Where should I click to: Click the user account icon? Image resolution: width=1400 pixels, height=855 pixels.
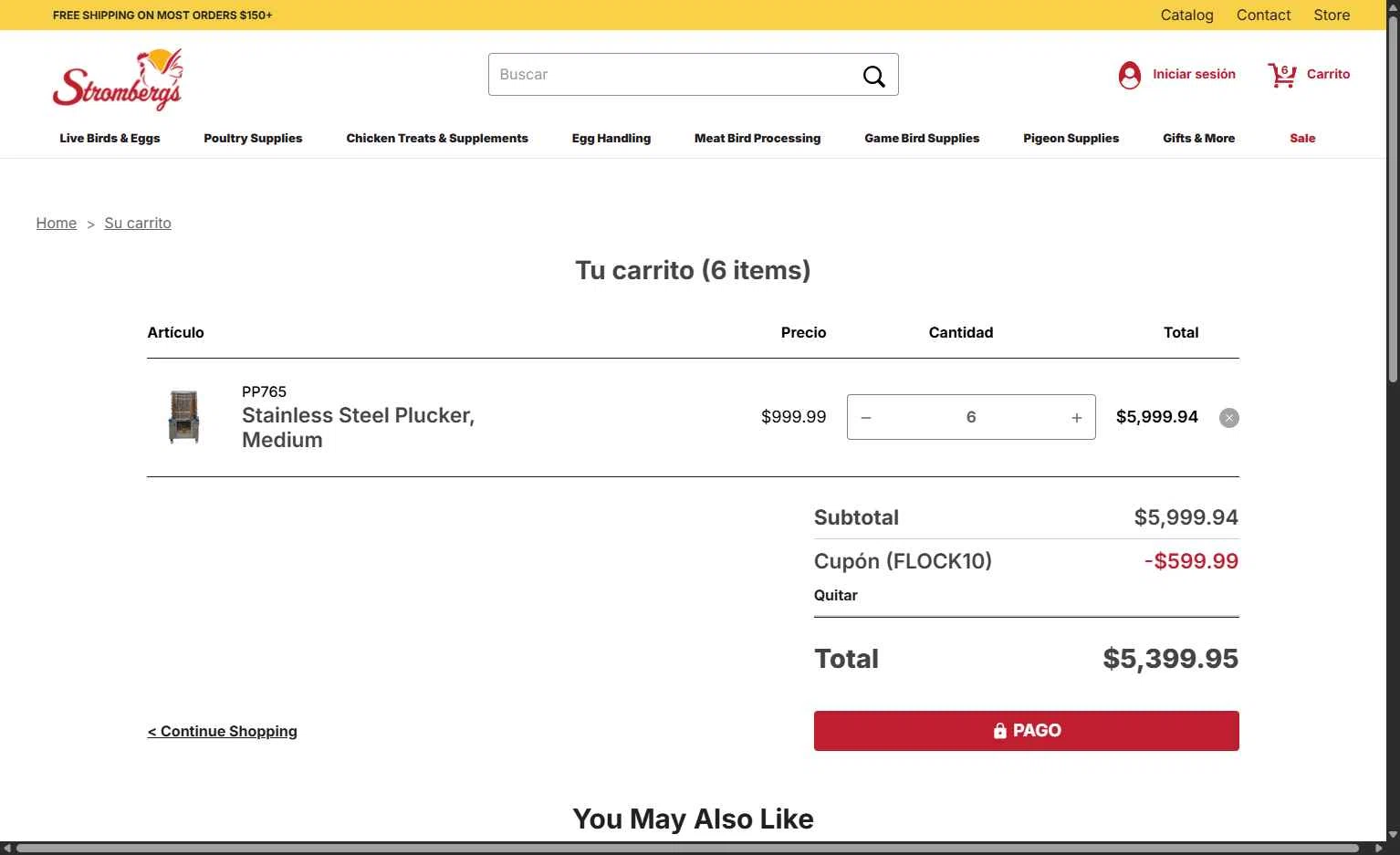pos(1130,75)
